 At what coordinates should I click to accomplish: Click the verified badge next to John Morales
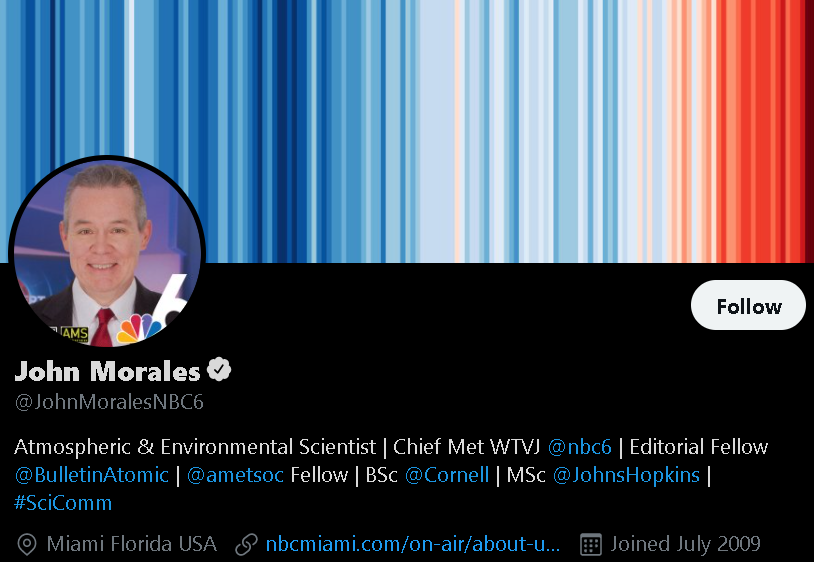click(219, 369)
